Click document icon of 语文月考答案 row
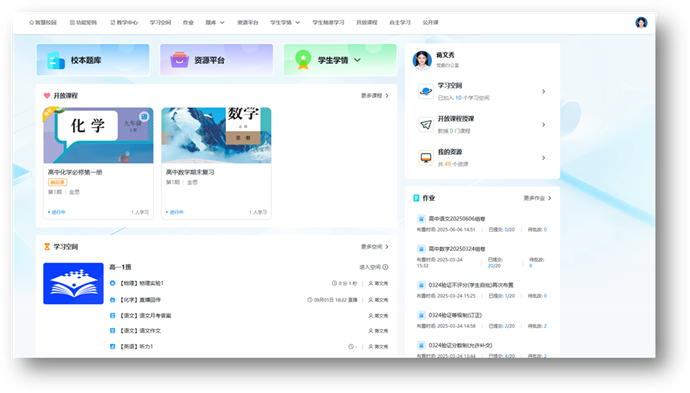This screenshot has width=690, height=393. click(x=112, y=316)
